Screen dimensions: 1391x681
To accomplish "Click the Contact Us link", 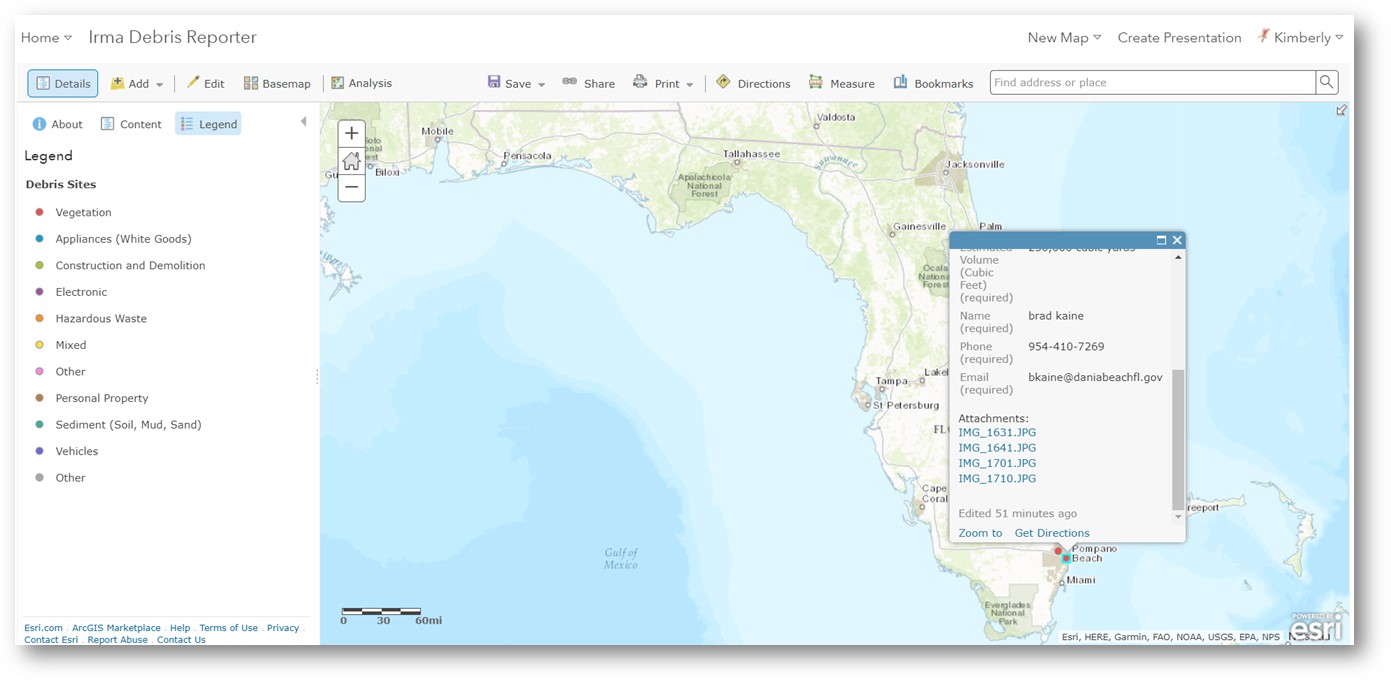I will coord(181,640).
